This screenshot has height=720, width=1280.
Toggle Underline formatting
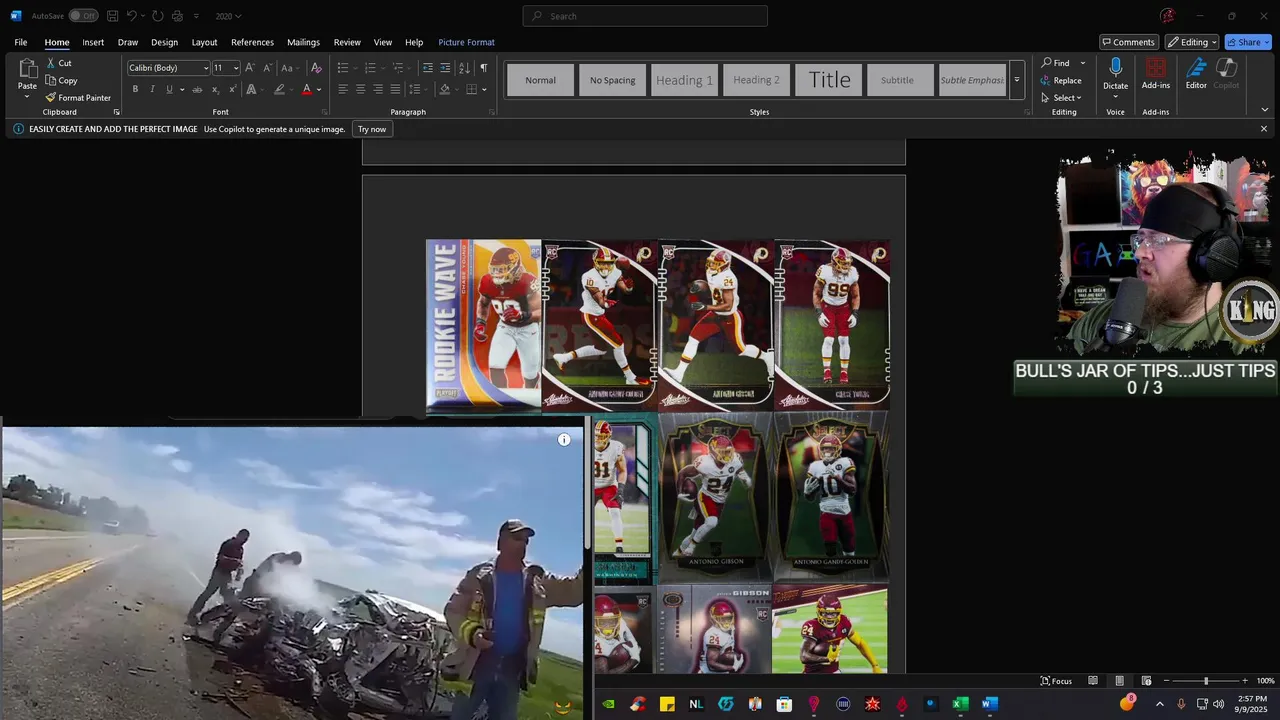169,89
